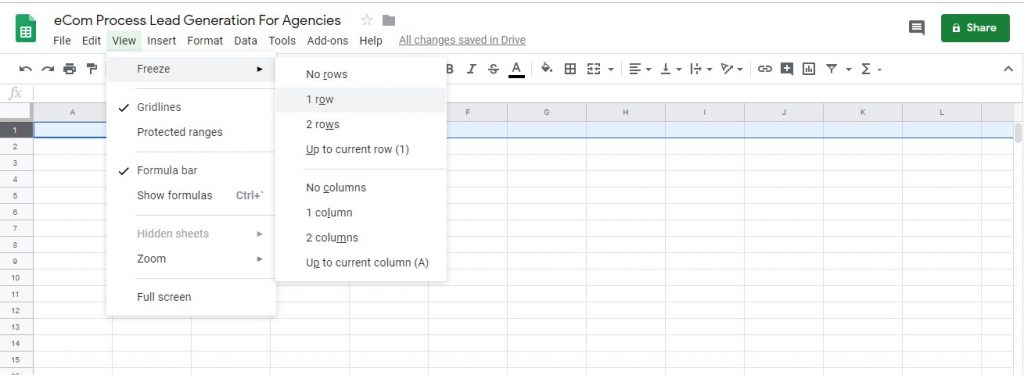Choose Up to current row (1)
Viewport: 1024px width, 375px height.
pos(361,150)
